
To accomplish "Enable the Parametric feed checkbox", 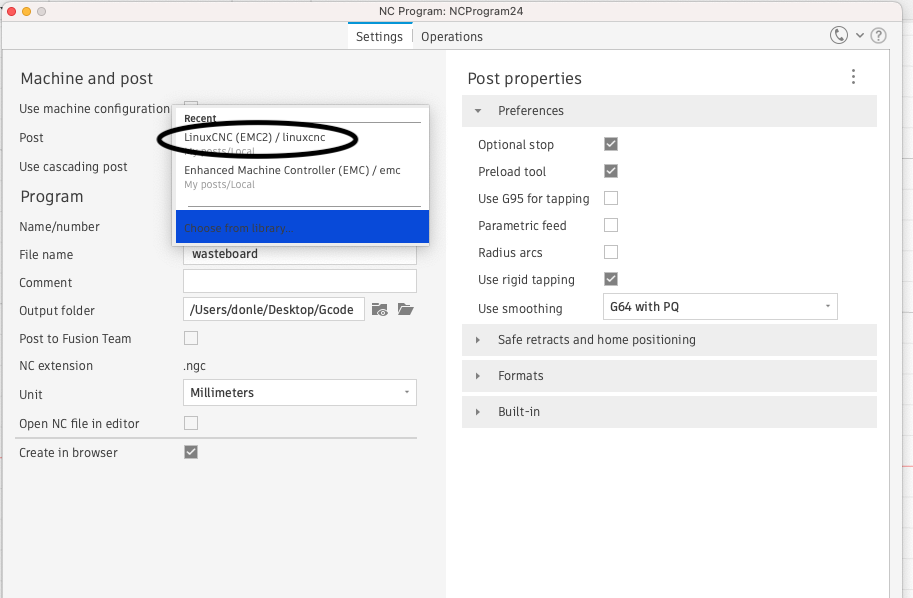I will coord(611,225).
